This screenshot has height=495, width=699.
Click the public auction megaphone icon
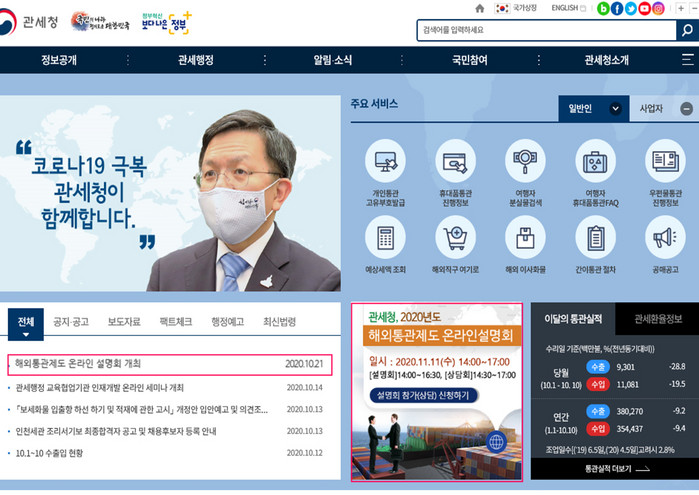[665, 239]
